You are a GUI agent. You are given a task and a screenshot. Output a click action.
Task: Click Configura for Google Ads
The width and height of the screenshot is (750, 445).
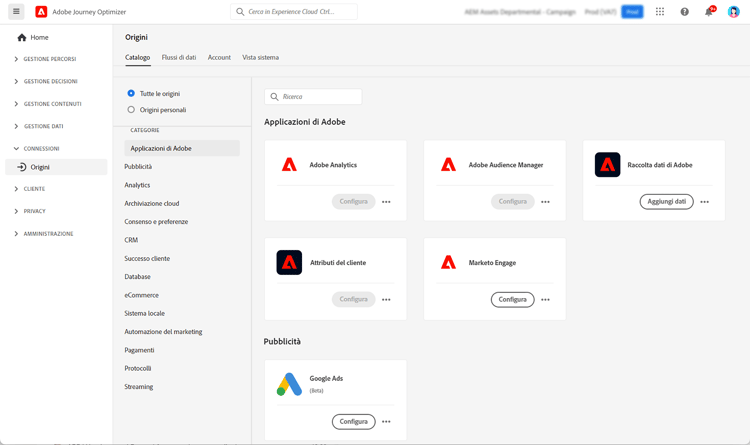(353, 421)
